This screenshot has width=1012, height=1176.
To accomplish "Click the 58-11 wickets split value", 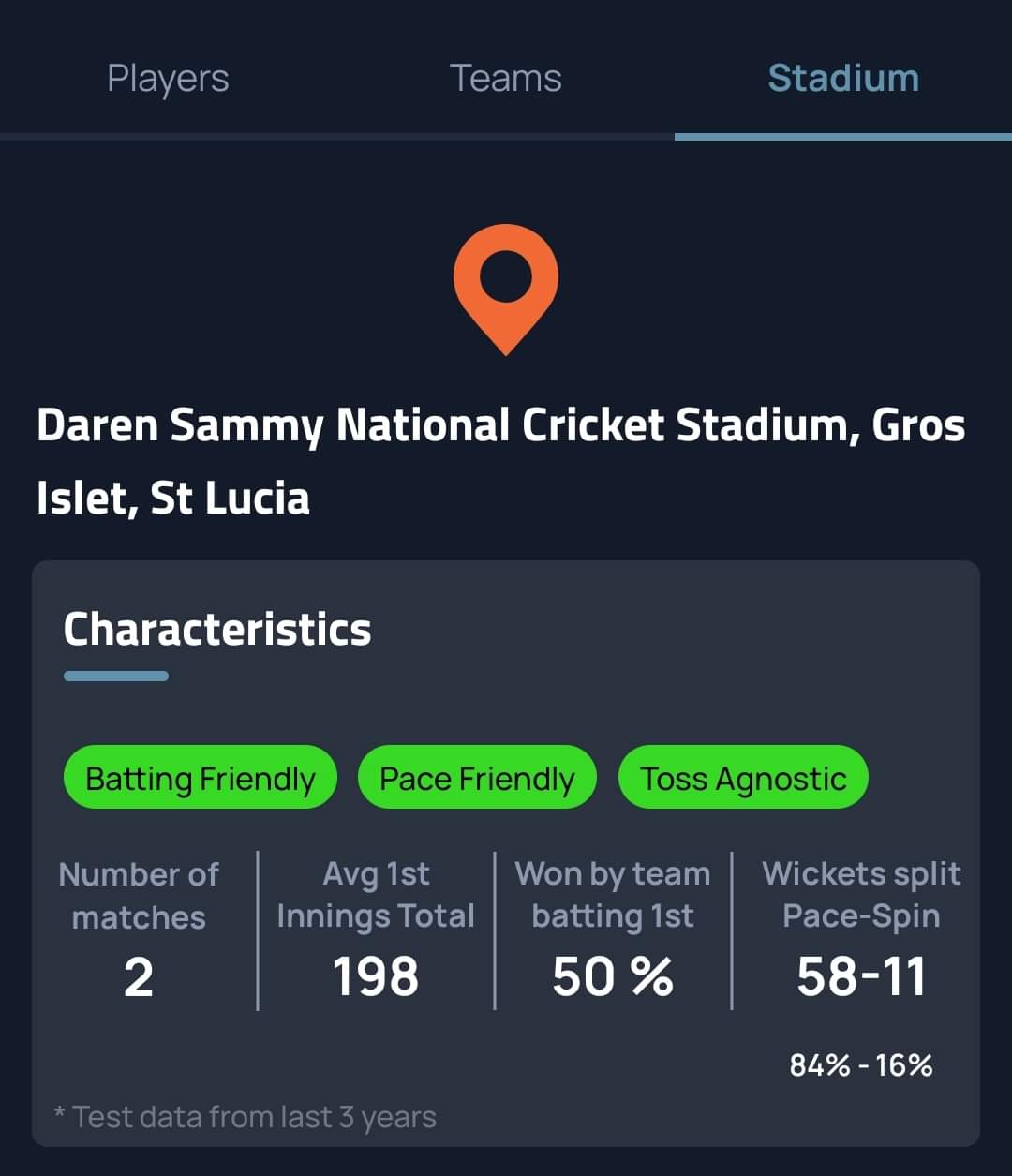I will (x=861, y=977).
